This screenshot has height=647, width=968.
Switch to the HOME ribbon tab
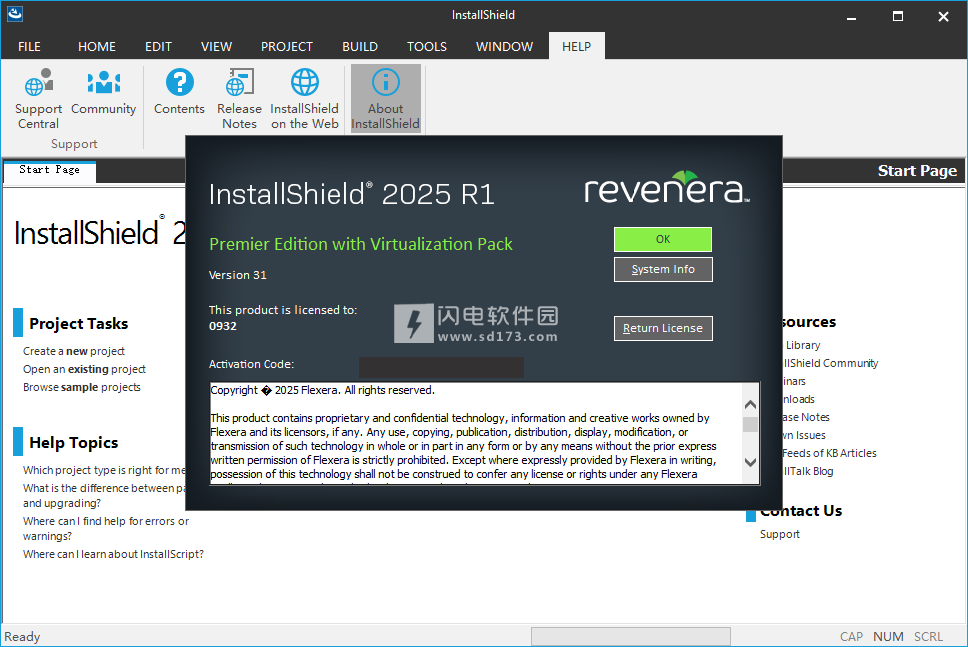(x=96, y=46)
